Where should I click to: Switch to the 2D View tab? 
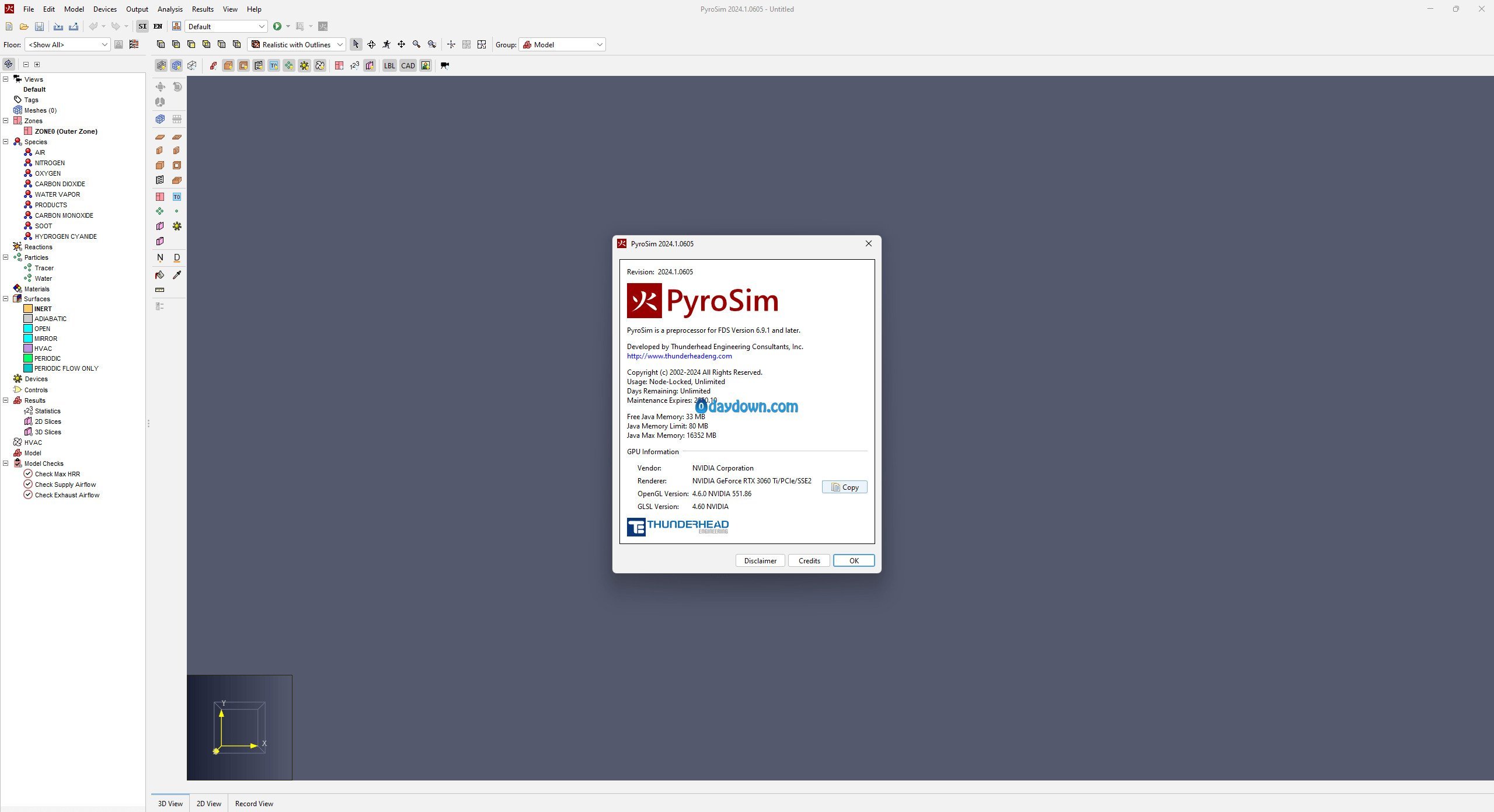pos(208,803)
